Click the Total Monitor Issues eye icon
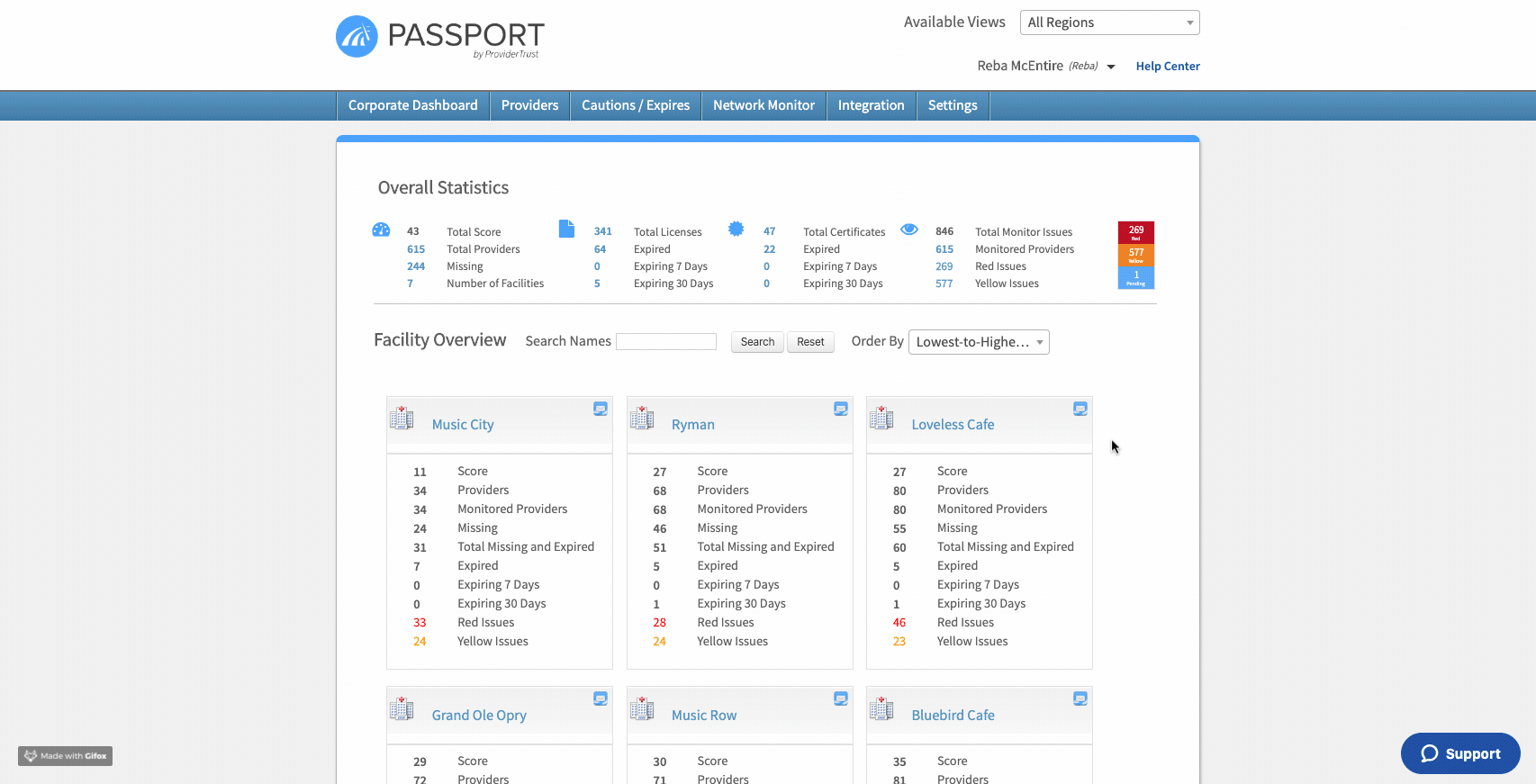The width and height of the screenshot is (1536, 784). (x=909, y=229)
